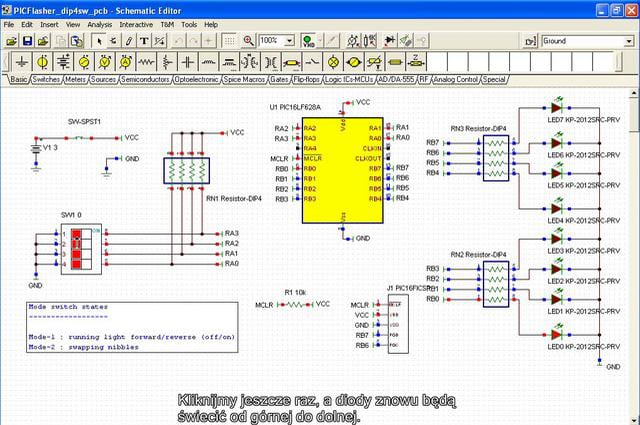Click the Save diskette icon
Viewport: 640px width, 425px height.
tap(28, 41)
